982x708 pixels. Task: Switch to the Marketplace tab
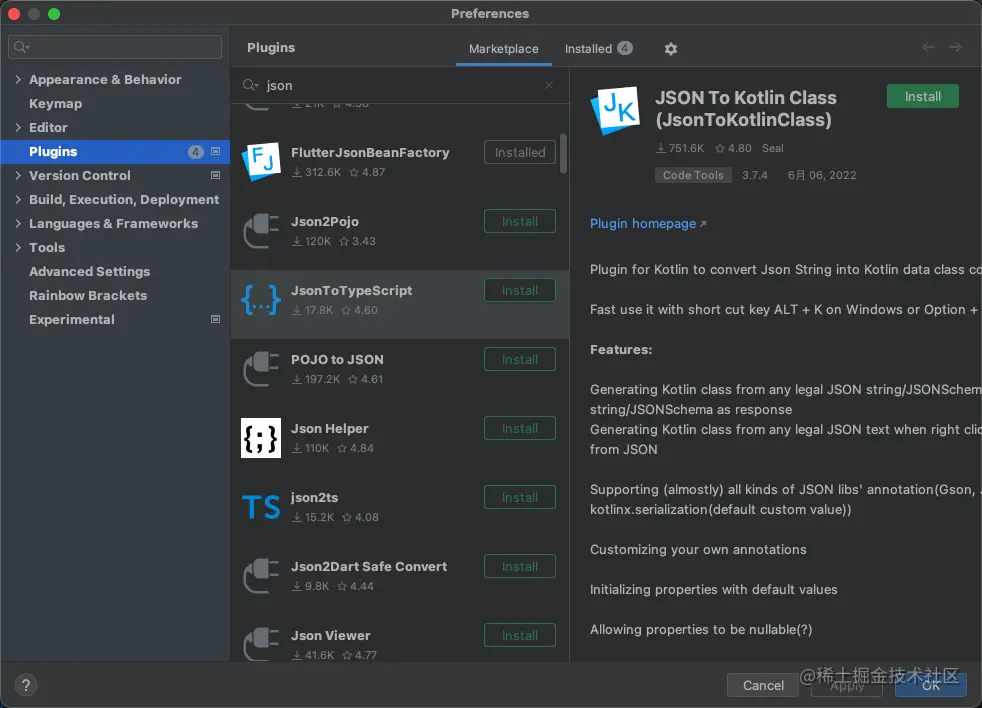click(x=503, y=49)
